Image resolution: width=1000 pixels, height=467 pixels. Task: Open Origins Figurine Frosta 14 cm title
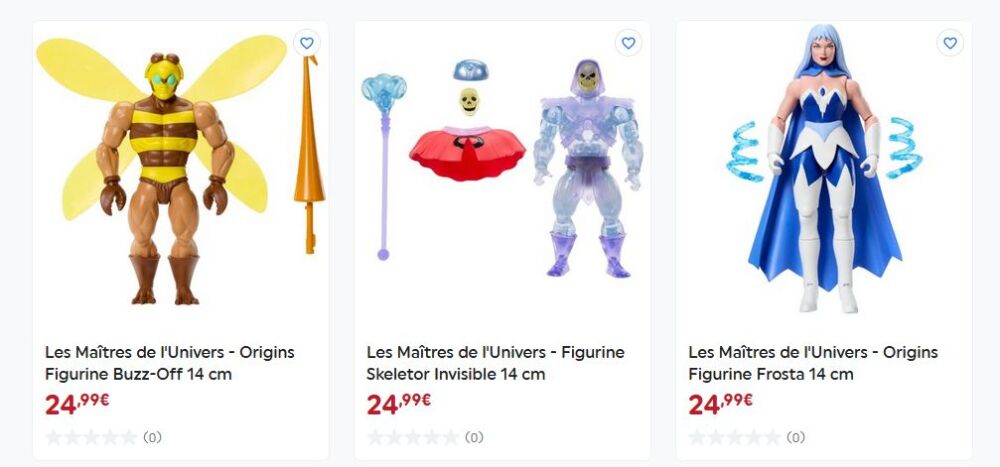[813, 363]
